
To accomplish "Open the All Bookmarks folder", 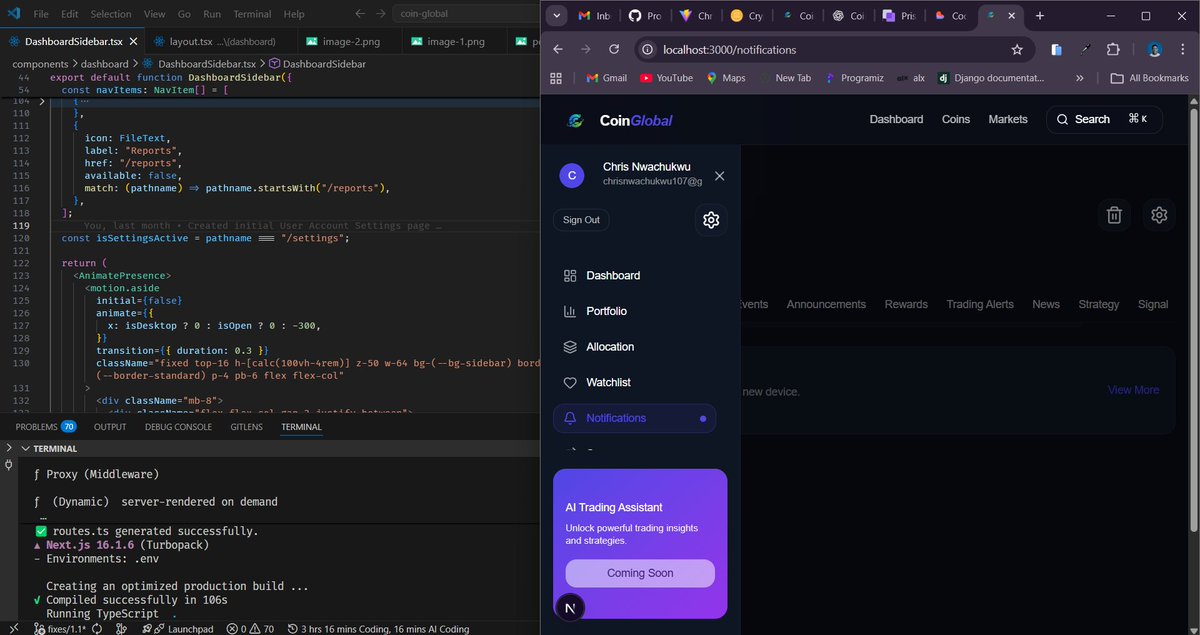I will point(1150,78).
